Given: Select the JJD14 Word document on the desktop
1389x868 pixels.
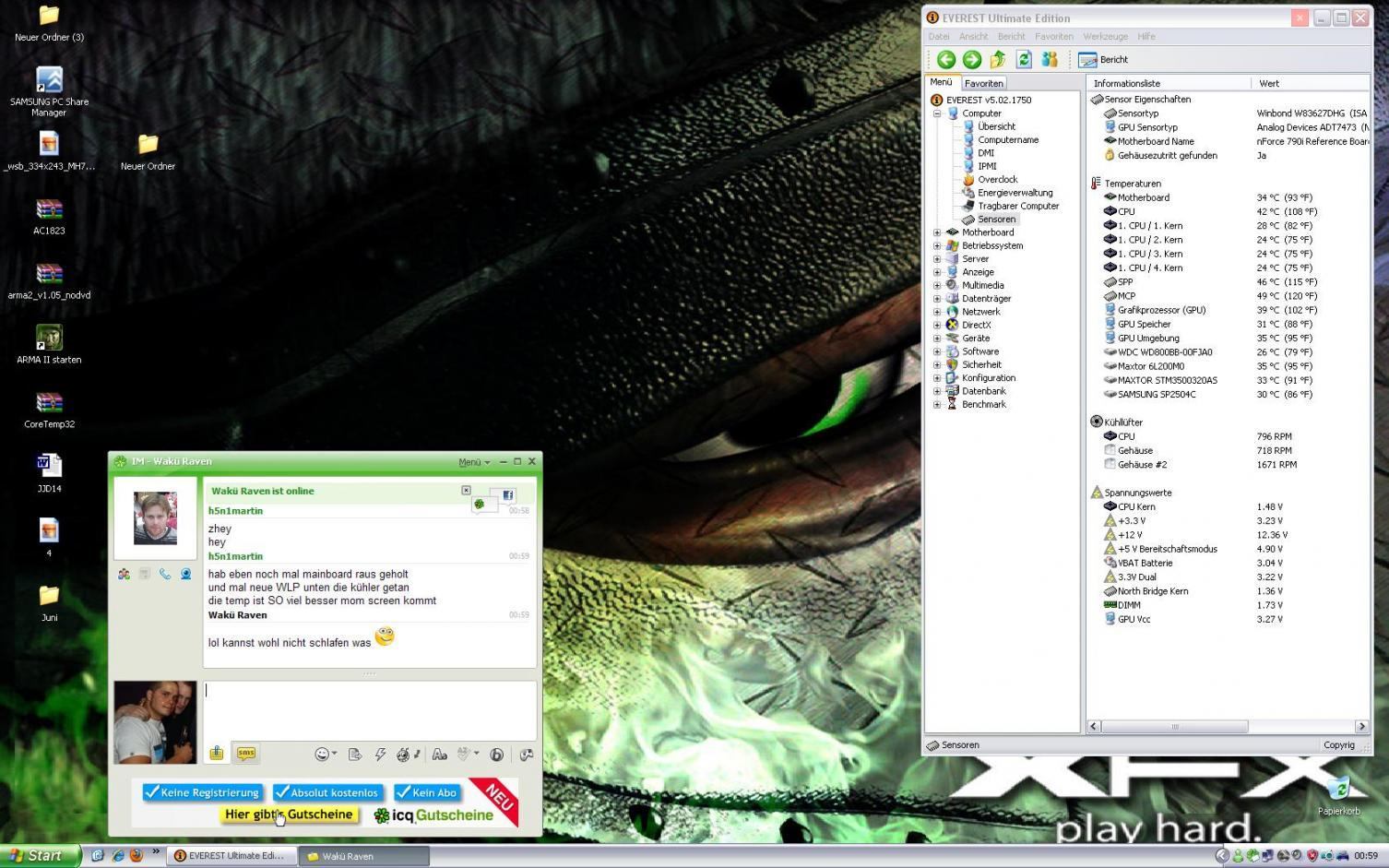Looking at the screenshot, I should coord(49,473).
